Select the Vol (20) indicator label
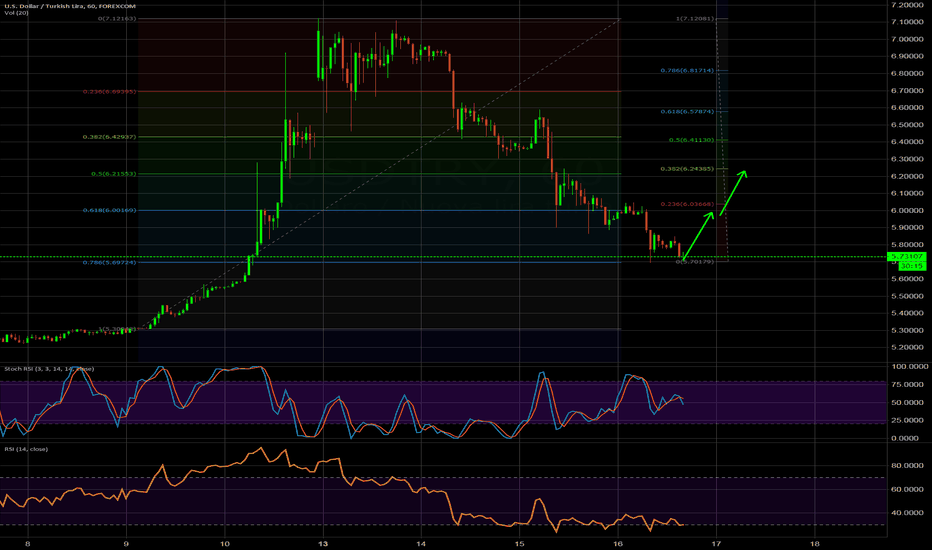The height and width of the screenshot is (550, 932). tap(16, 12)
